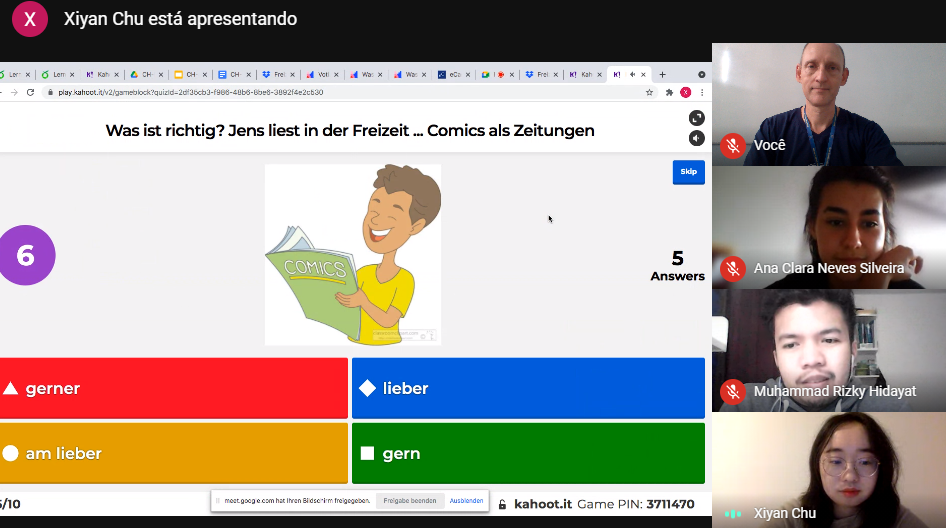Click the muted mic icon on Ana Clara's tile
The image size is (946, 528).
[x=732, y=268]
